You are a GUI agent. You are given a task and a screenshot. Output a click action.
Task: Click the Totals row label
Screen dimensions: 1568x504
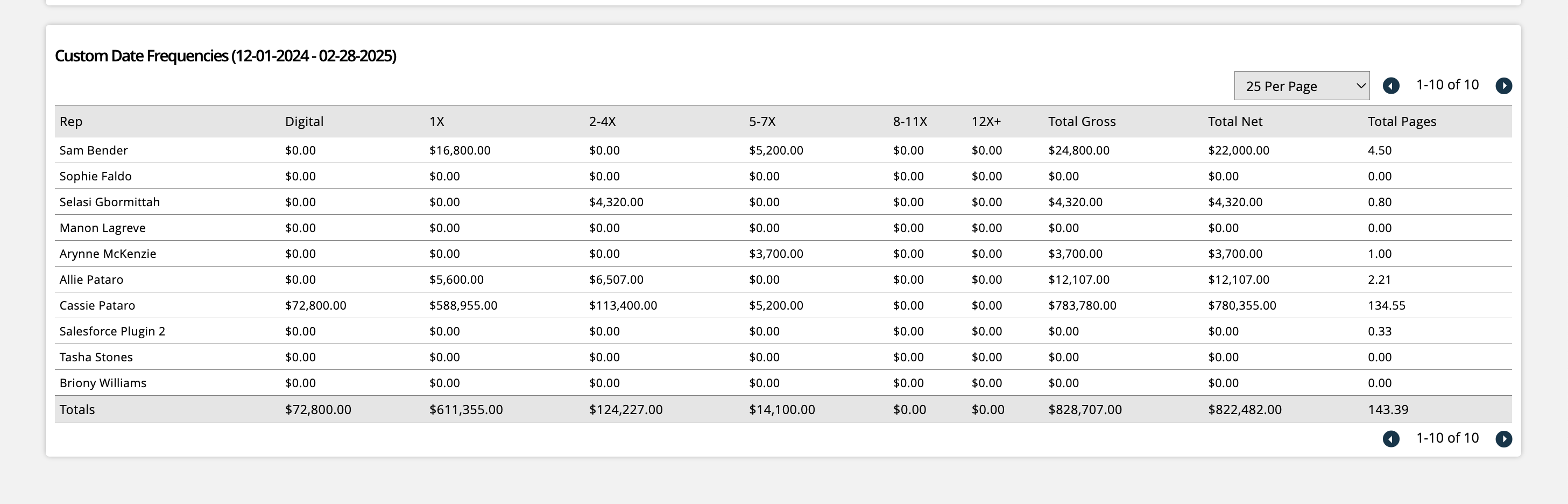tap(77, 410)
